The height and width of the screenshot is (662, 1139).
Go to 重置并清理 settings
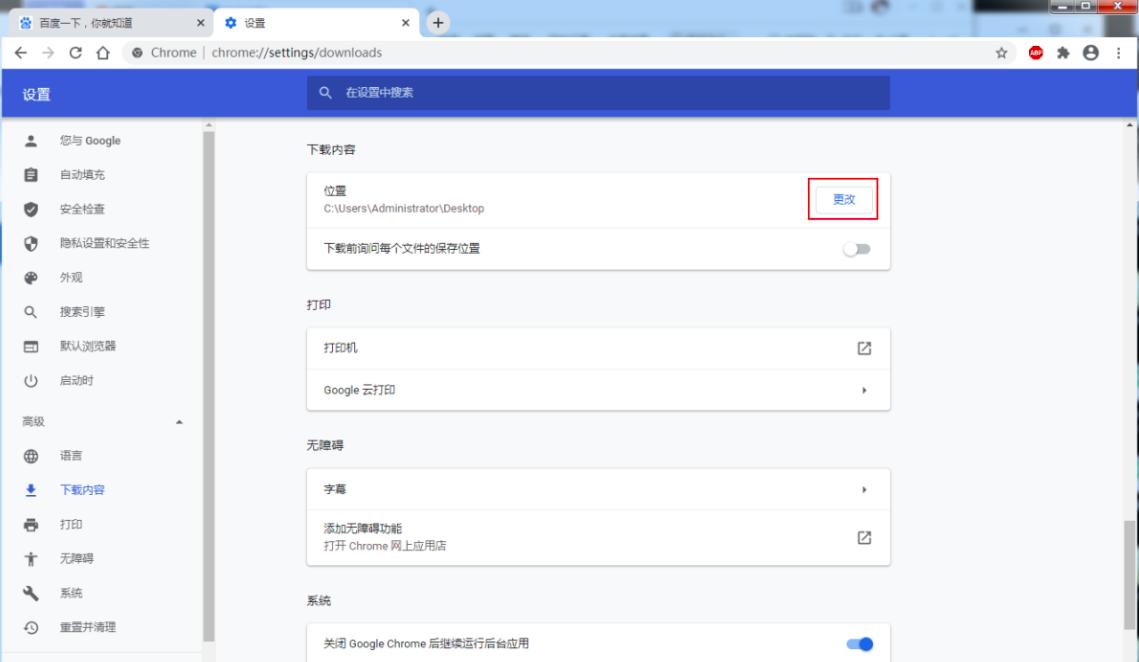point(88,627)
